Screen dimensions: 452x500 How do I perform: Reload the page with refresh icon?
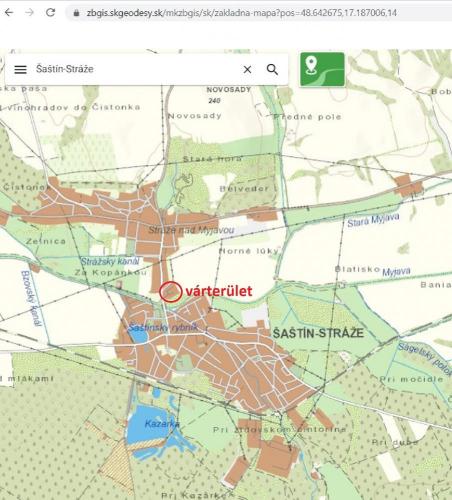tap(50, 13)
